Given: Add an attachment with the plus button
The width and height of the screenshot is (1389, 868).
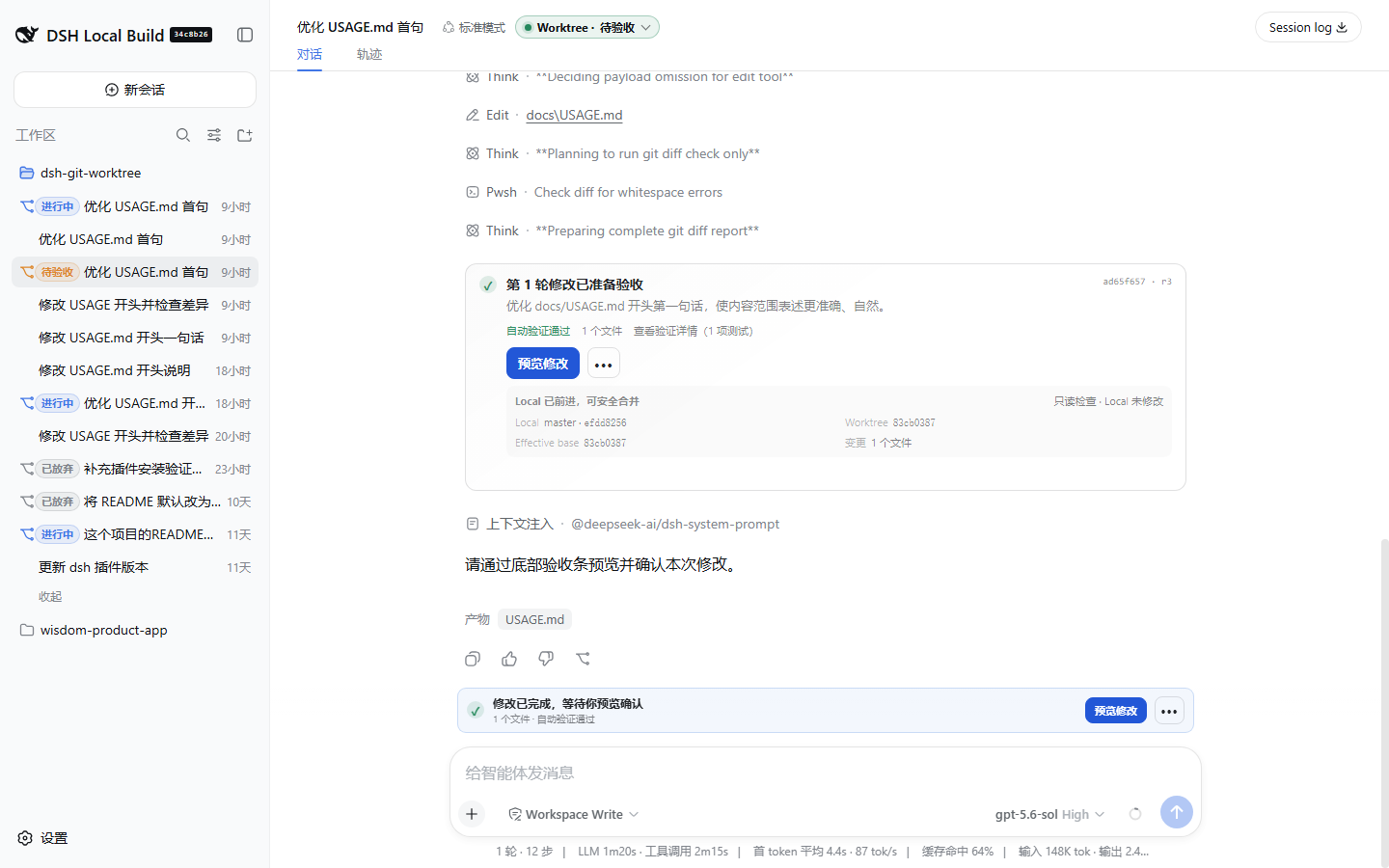Looking at the screenshot, I should [472, 814].
